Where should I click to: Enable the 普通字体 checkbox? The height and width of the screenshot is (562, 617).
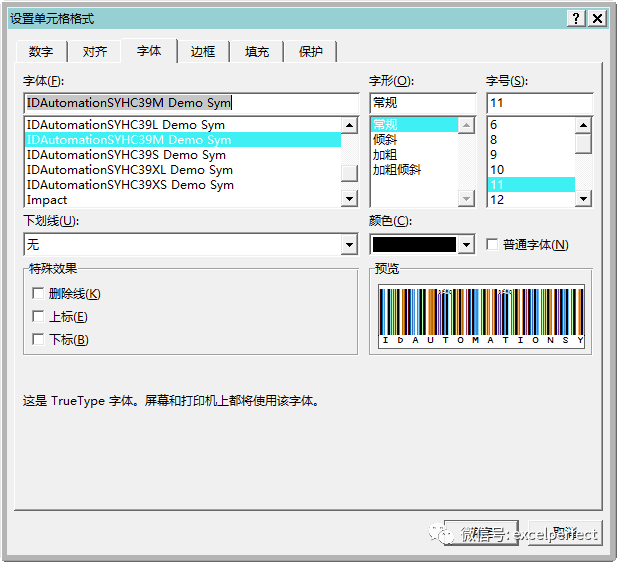point(492,244)
